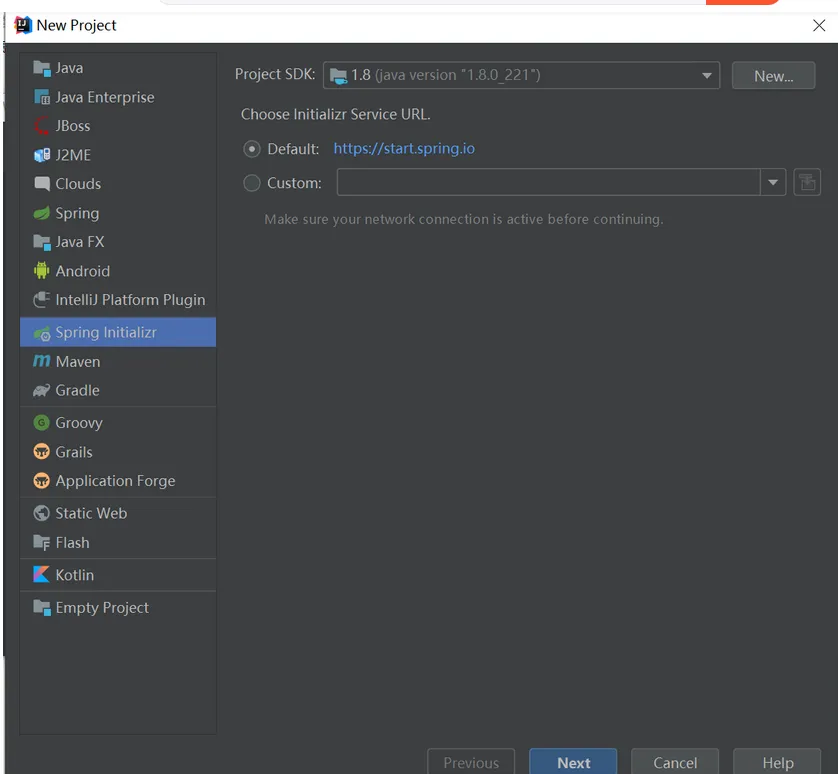Screen dimensions: 838x774
Task: Choose Kotlin project type label
Action: tap(75, 575)
